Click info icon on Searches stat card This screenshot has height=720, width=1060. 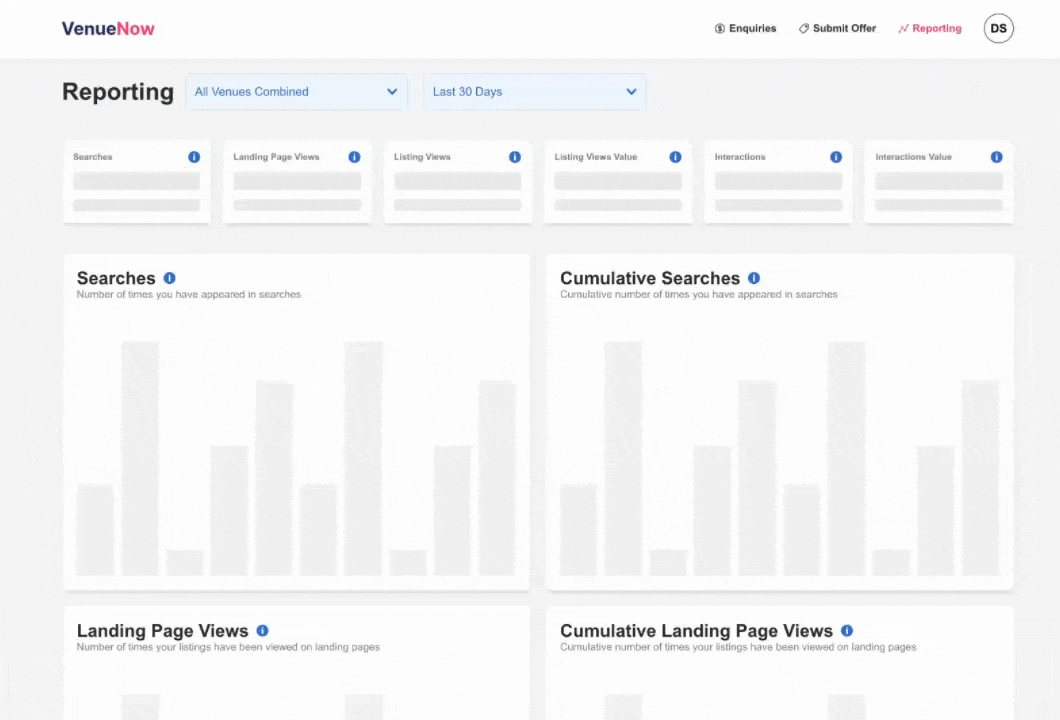coord(194,157)
